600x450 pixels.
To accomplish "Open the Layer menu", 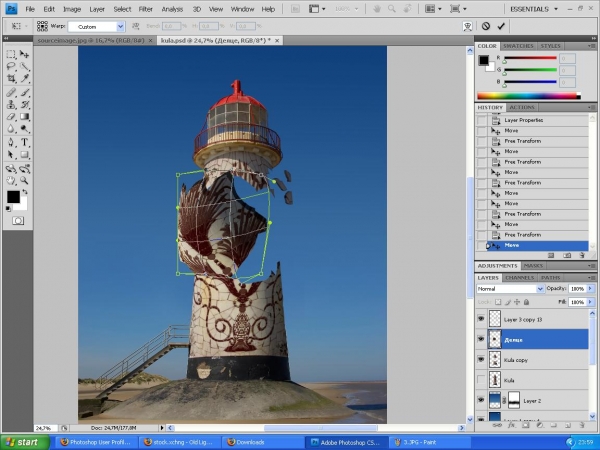I will [x=97, y=9].
